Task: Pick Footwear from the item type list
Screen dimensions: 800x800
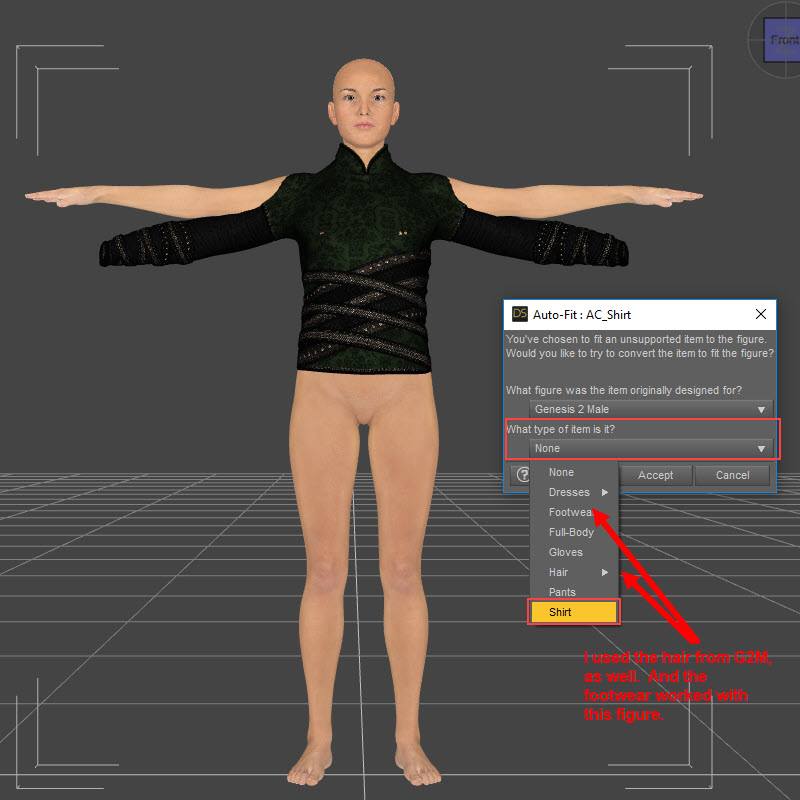Action: pos(570,512)
